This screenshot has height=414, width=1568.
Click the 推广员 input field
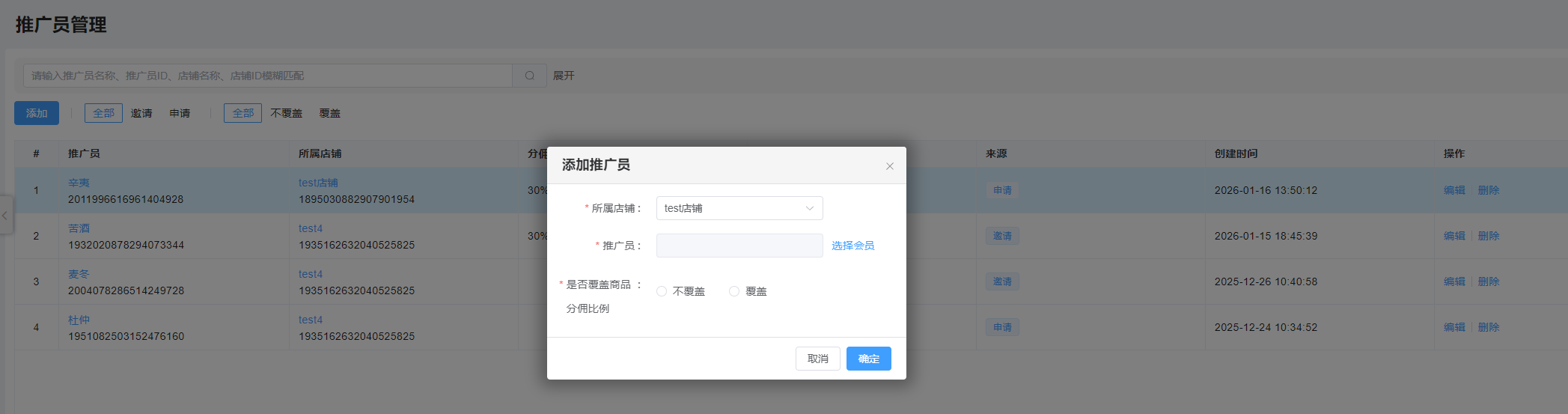[739, 246]
